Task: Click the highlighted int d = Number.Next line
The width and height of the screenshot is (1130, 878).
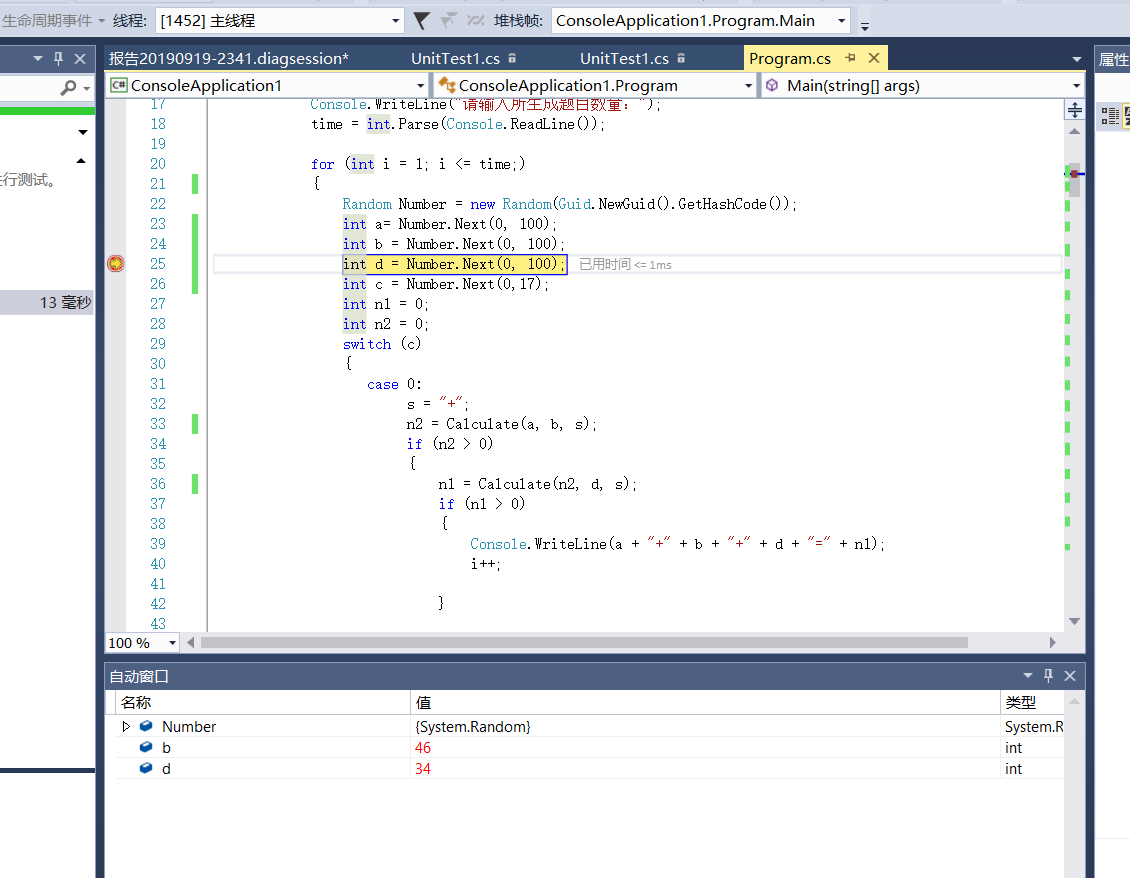Action: pos(455,264)
